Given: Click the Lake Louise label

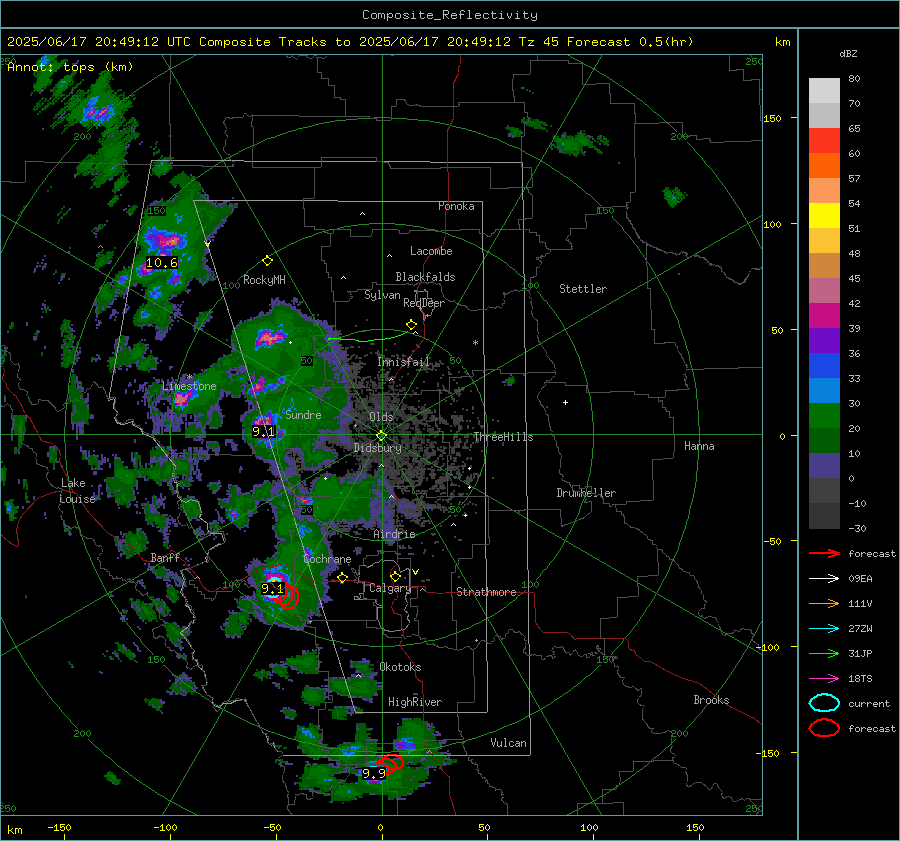Looking at the screenshot, I should (78, 491).
